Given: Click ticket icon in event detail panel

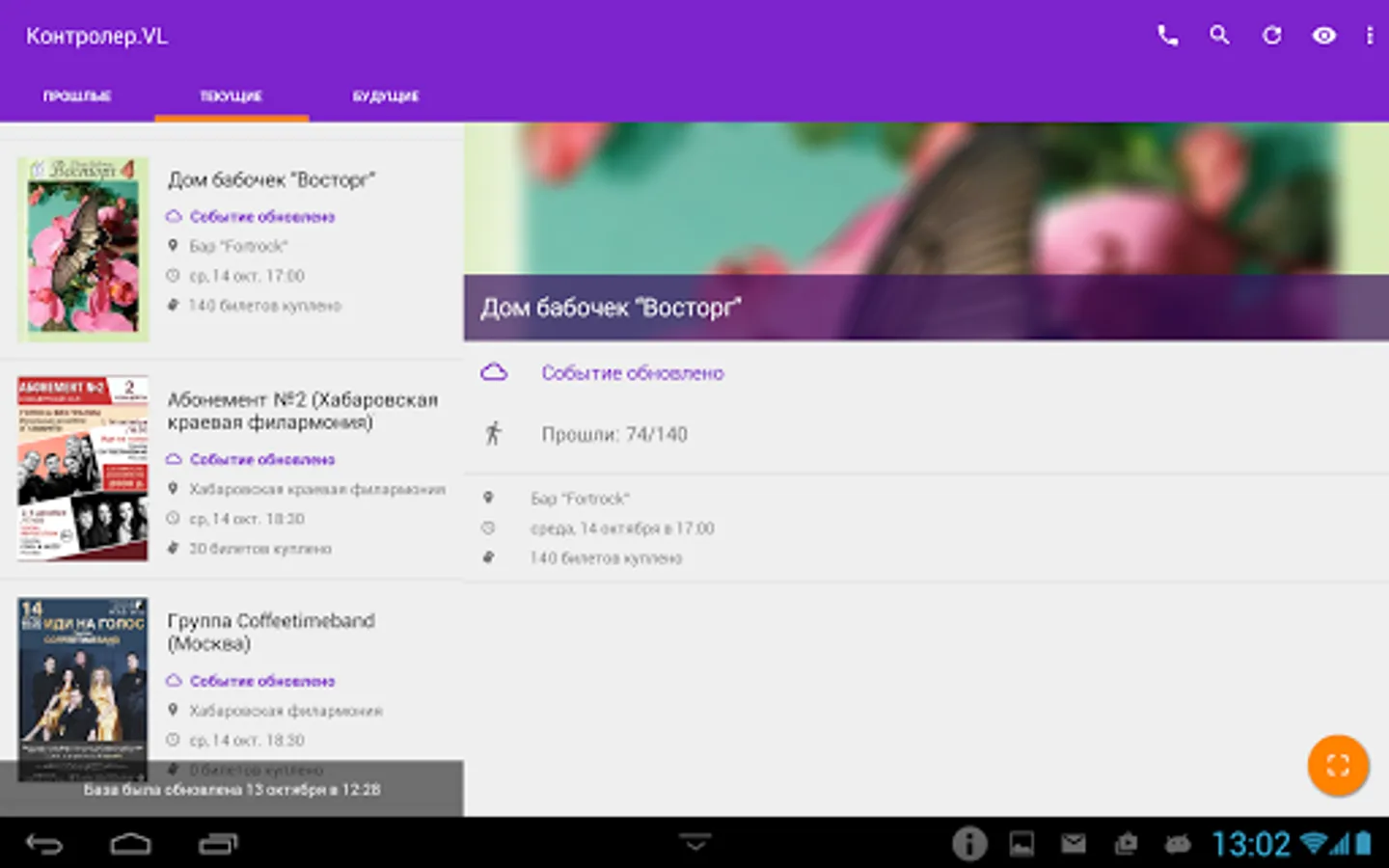Looking at the screenshot, I should pyautogui.click(x=488, y=557).
